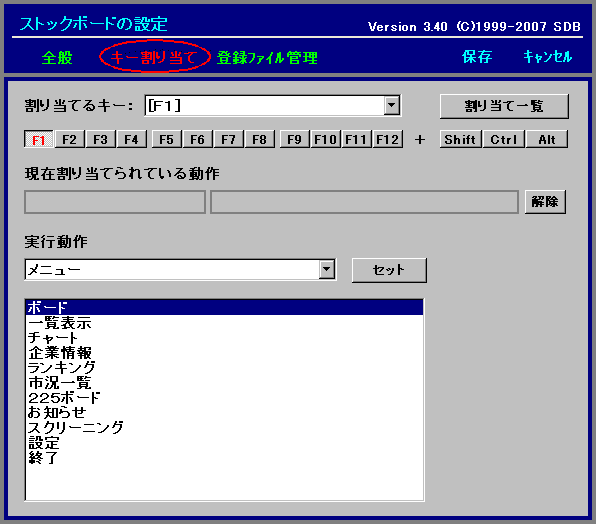This screenshot has width=596, height=524.
Task: Select the F12 key button
Action: 388,139
